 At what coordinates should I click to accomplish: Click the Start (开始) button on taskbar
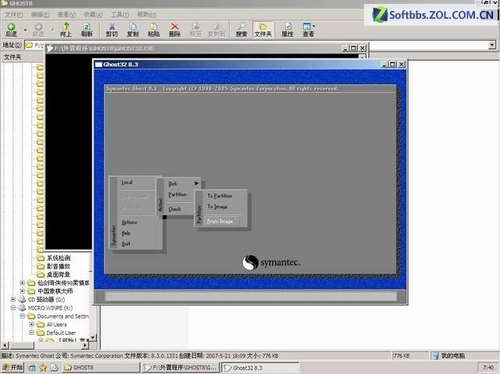(13, 367)
